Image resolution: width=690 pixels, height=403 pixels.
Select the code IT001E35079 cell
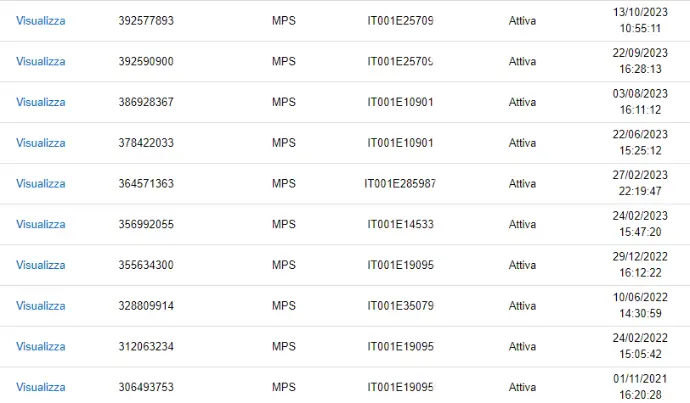(400, 306)
